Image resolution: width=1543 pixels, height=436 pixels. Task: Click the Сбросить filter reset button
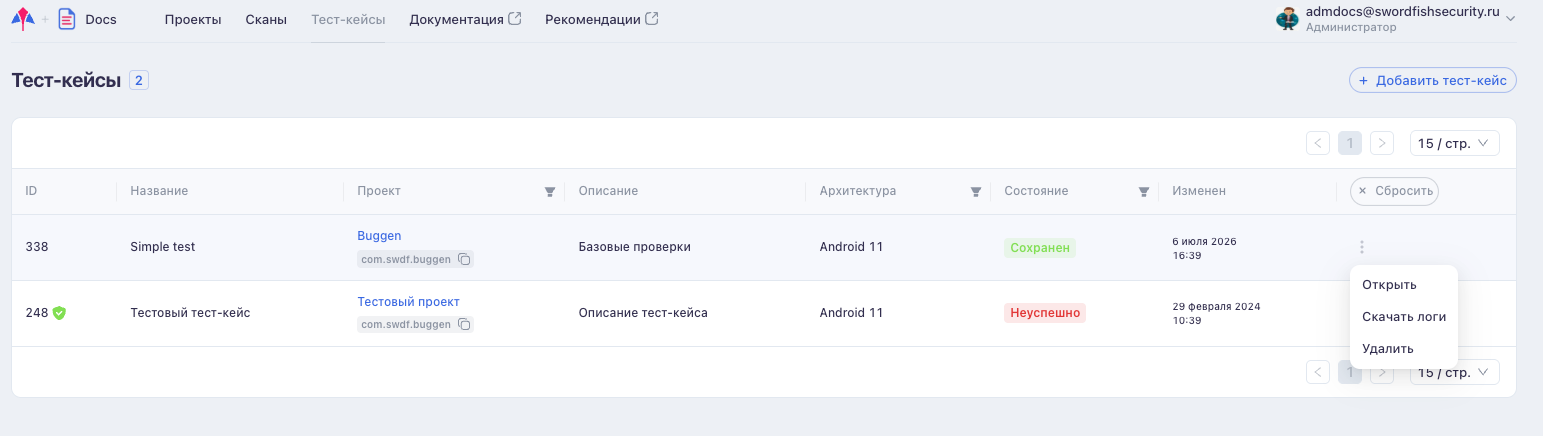point(1394,191)
